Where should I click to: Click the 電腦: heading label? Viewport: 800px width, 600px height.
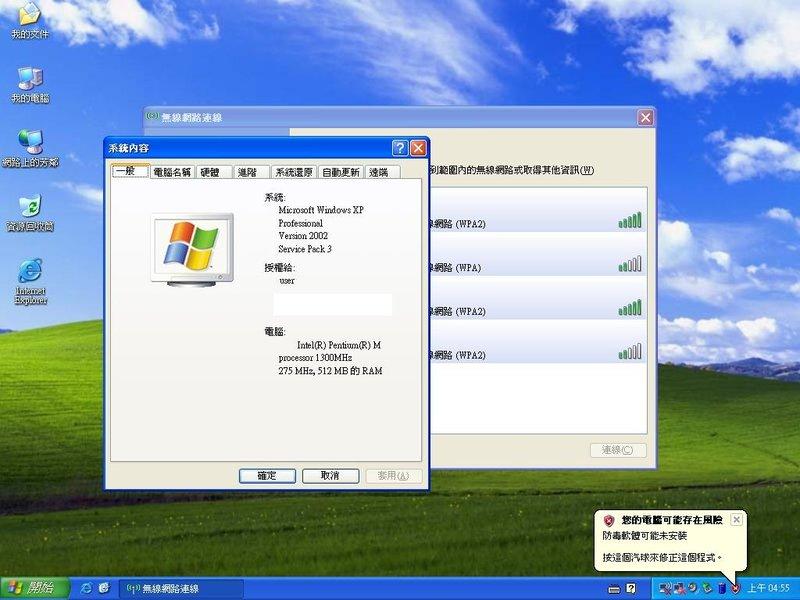(x=274, y=332)
